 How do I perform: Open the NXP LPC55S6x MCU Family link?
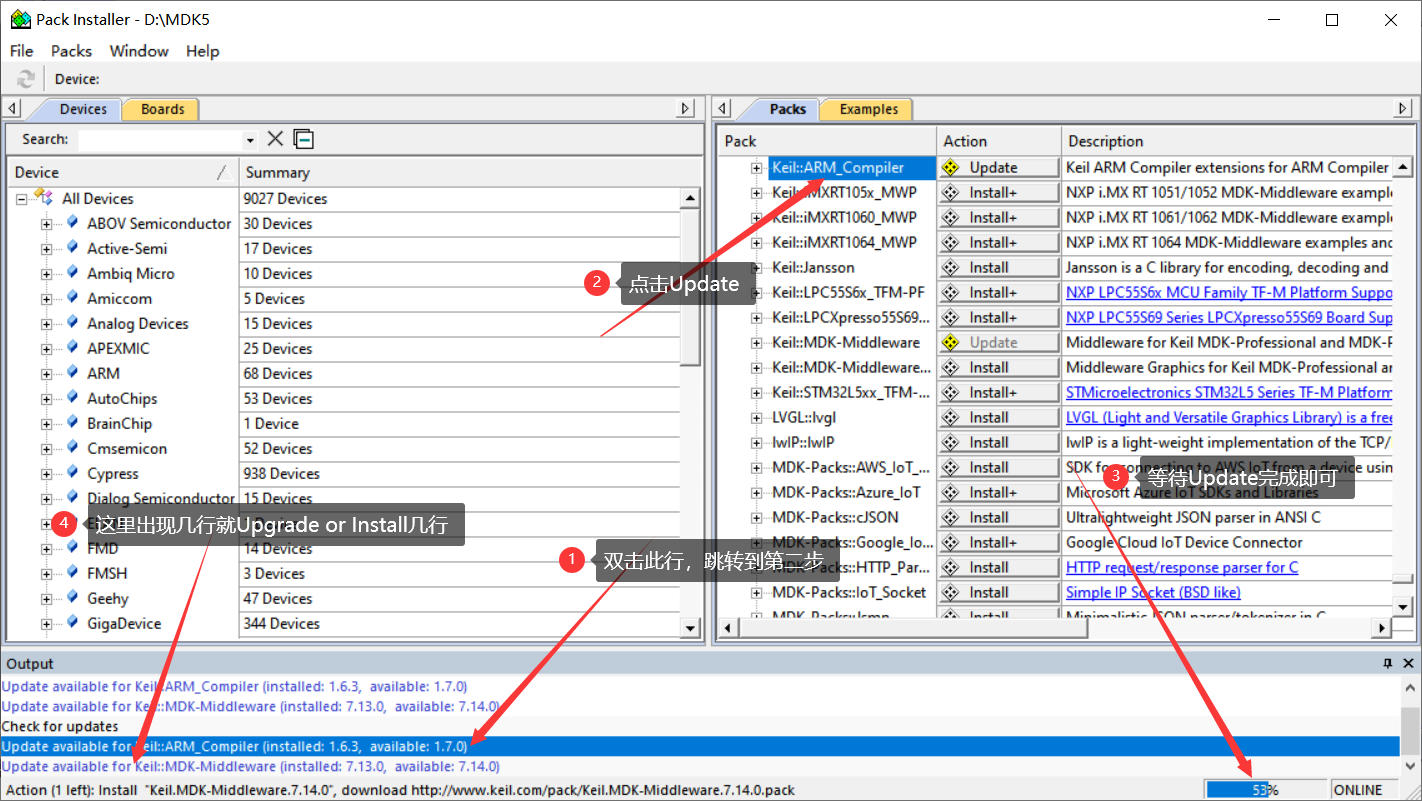(x=1229, y=292)
